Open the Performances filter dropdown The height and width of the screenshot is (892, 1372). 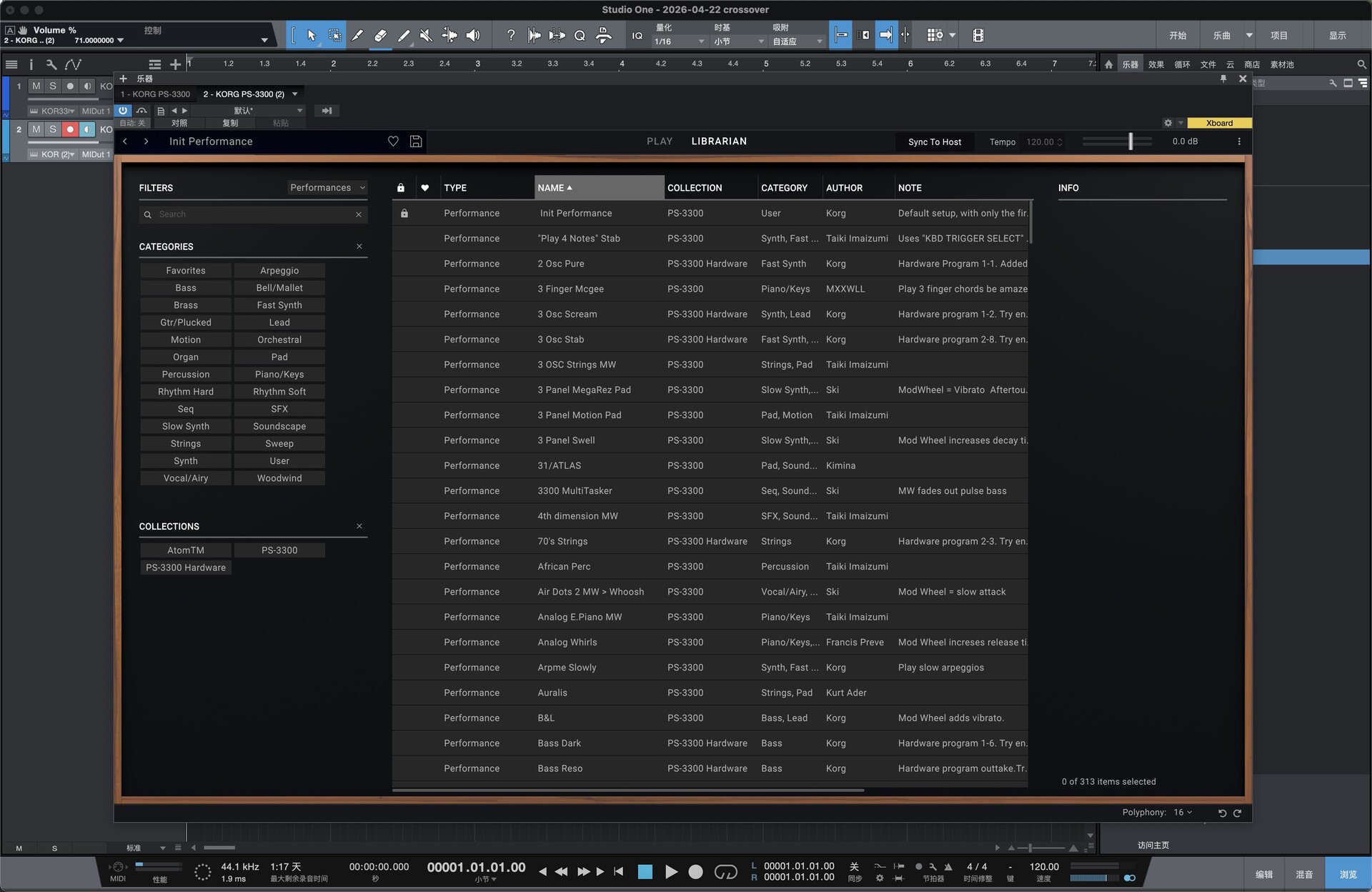pyautogui.click(x=327, y=187)
